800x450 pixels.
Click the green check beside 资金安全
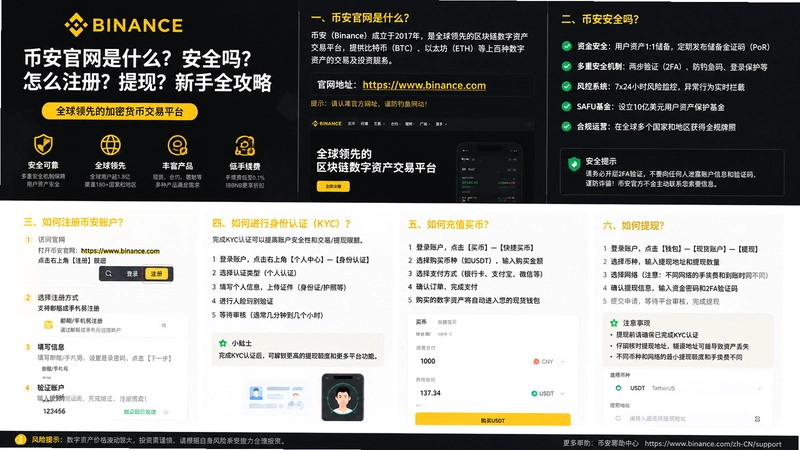(566, 46)
